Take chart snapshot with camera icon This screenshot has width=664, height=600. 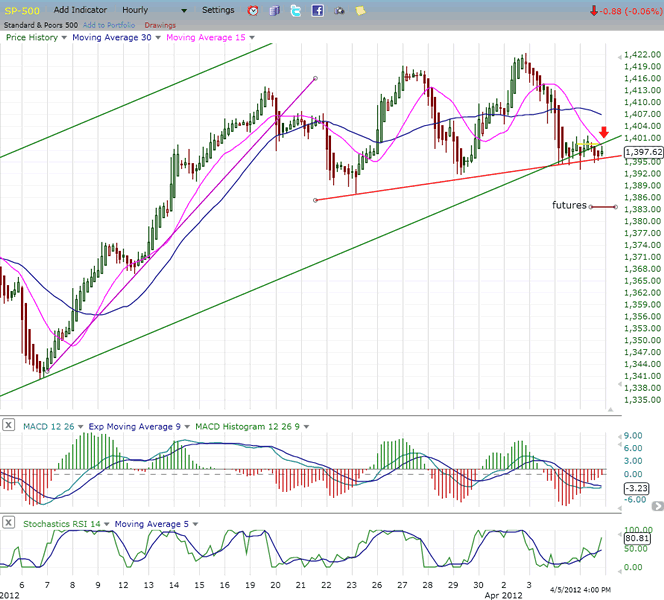(x=339, y=11)
